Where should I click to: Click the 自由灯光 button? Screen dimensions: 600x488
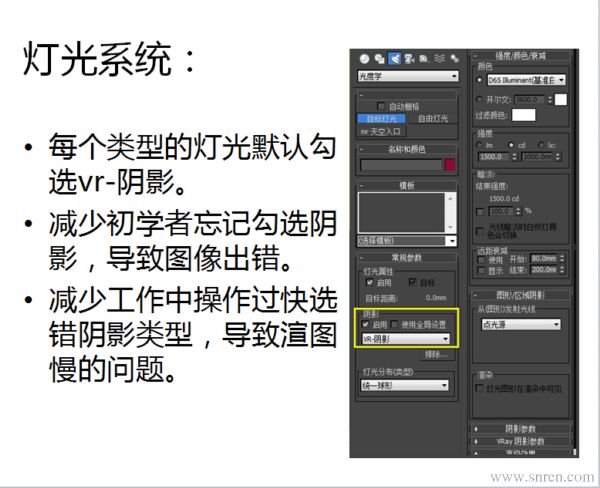click(432, 119)
